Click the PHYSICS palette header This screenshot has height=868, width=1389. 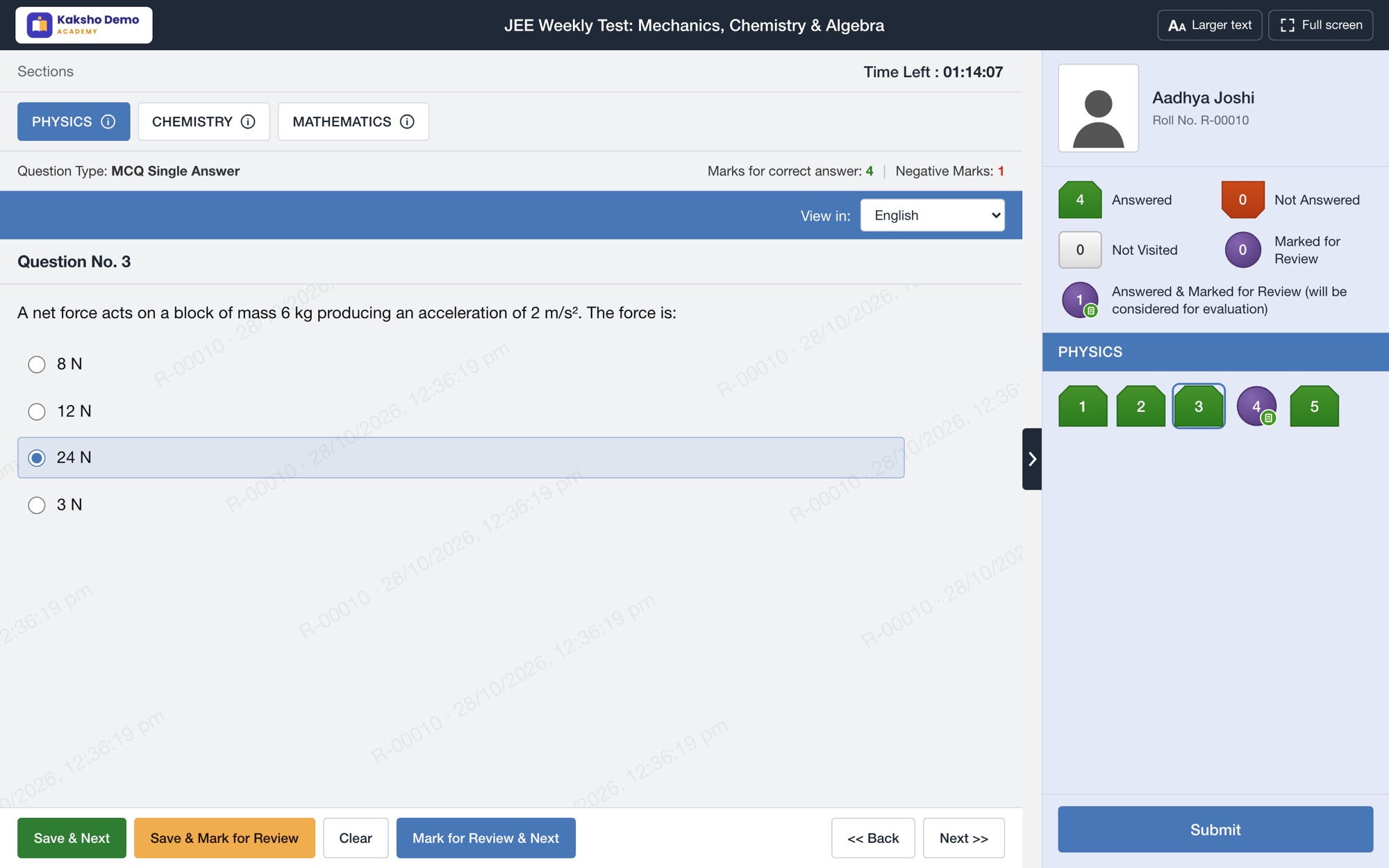1215,352
